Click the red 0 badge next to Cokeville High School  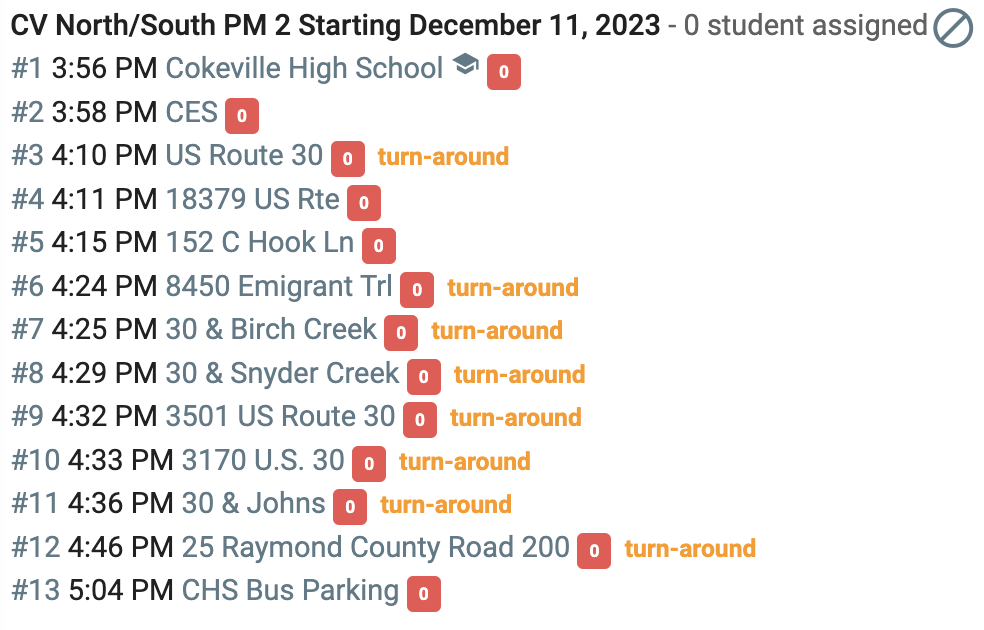(x=504, y=72)
